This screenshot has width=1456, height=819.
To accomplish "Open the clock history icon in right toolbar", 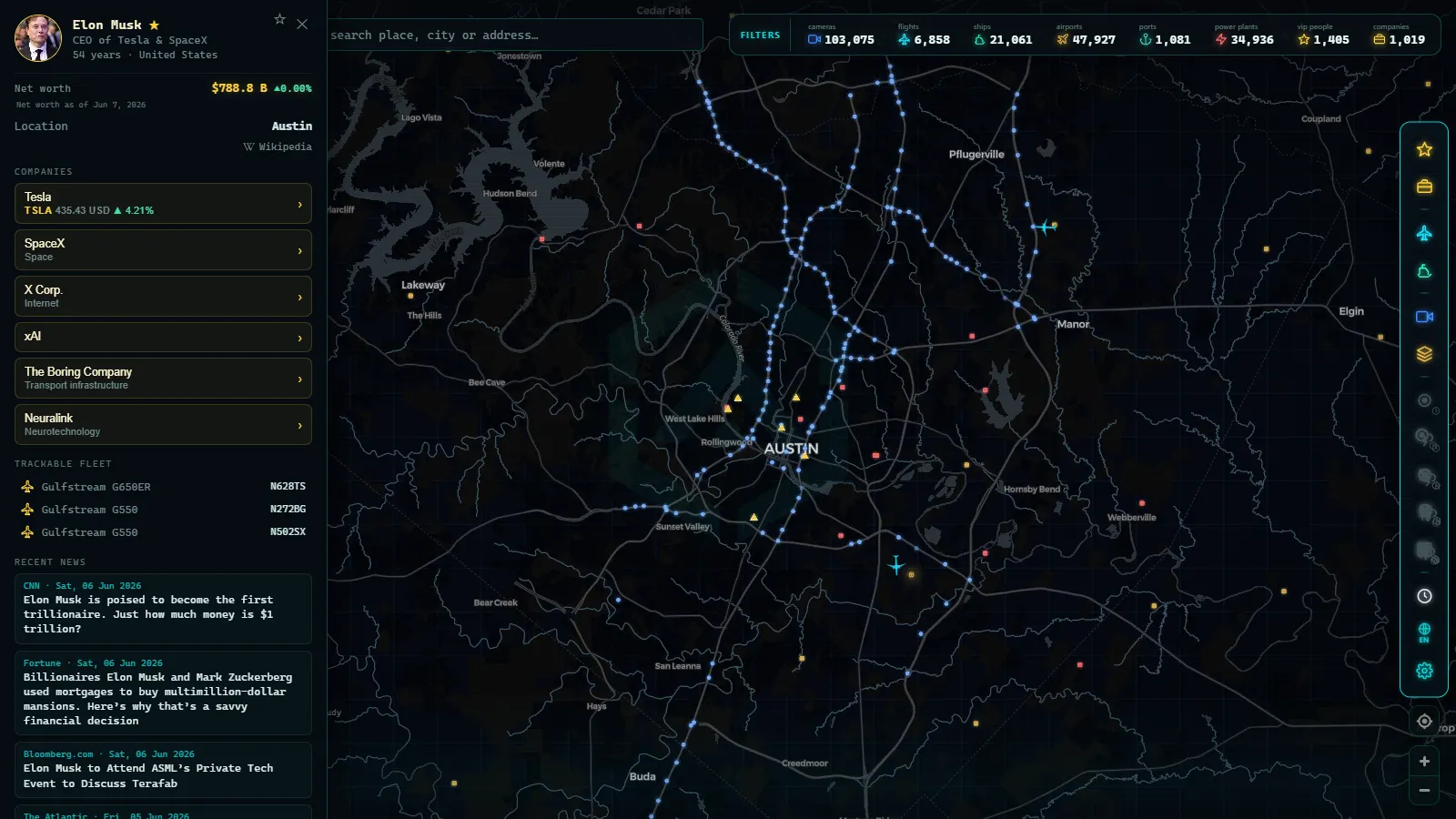I will coord(1424,596).
